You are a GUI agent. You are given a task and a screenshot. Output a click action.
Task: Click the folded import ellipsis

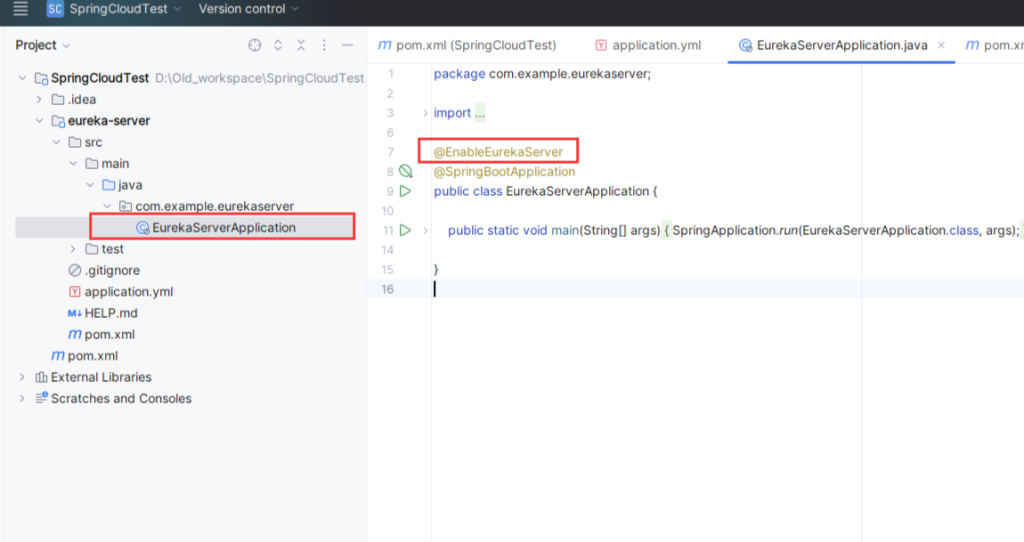[x=480, y=114]
